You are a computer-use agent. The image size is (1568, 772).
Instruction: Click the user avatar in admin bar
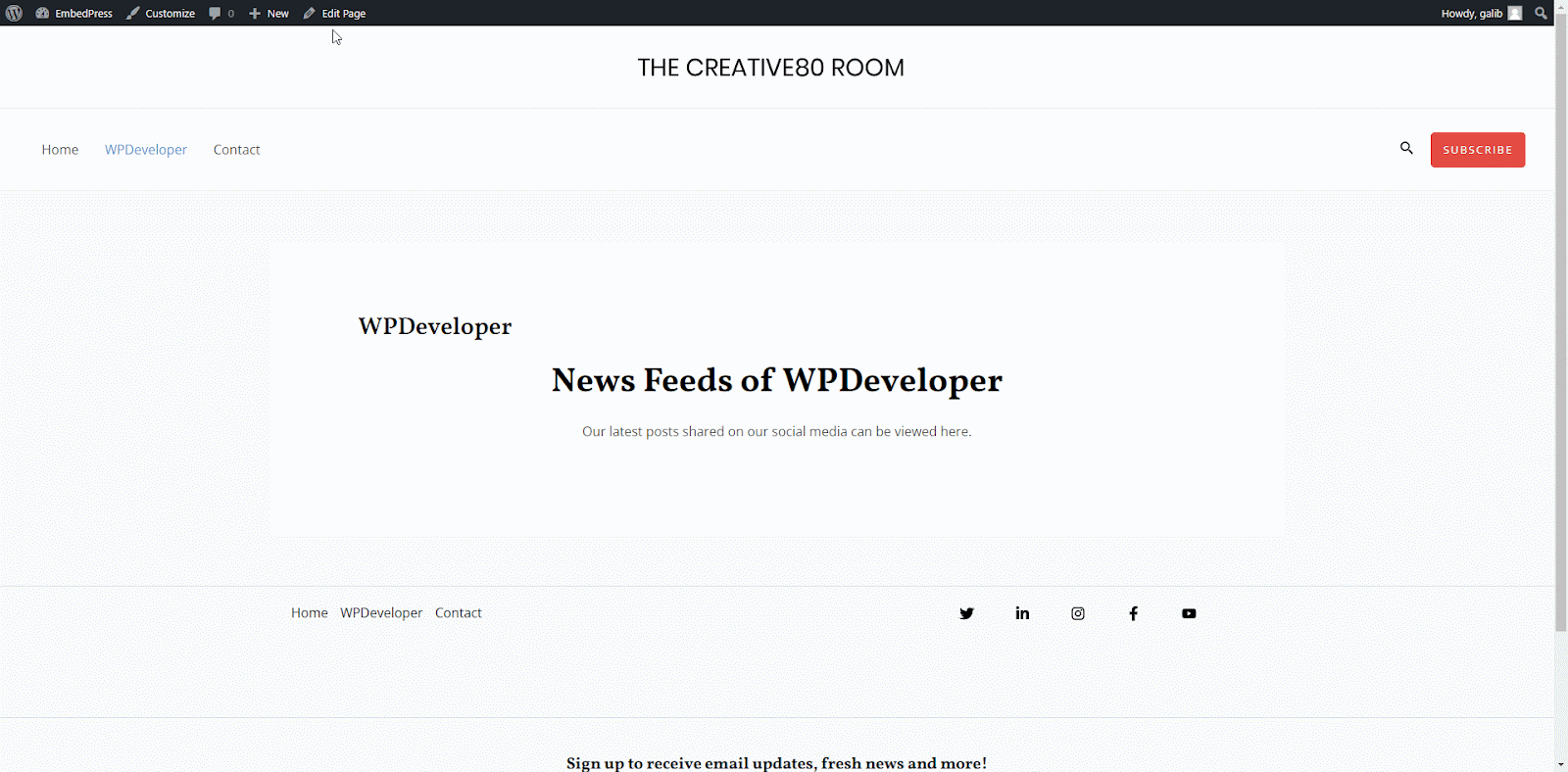1515,13
